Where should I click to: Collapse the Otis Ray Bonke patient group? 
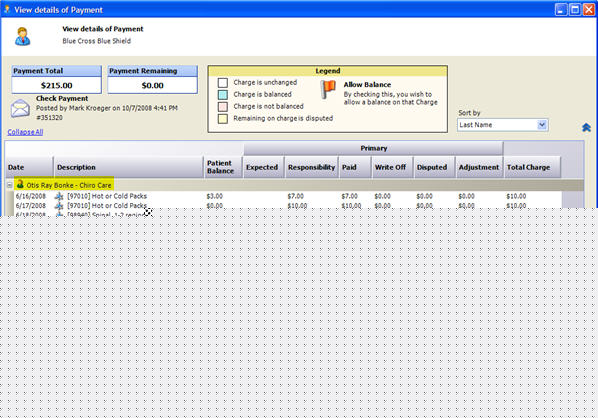click(x=10, y=185)
